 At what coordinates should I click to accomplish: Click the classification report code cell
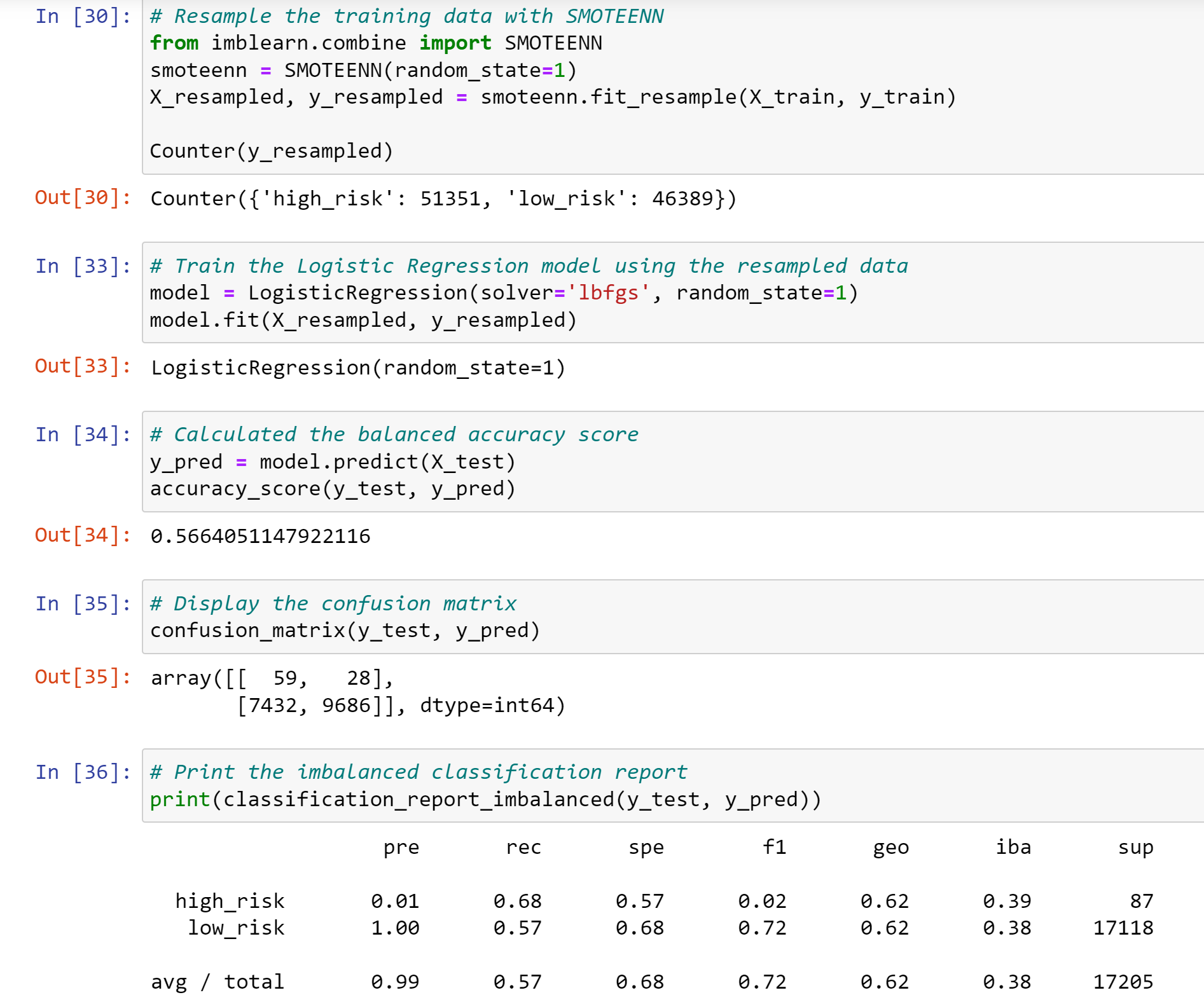[673, 786]
